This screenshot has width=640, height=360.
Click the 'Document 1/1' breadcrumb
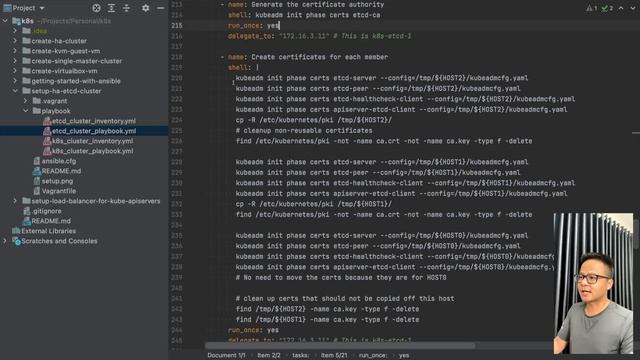point(226,356)
